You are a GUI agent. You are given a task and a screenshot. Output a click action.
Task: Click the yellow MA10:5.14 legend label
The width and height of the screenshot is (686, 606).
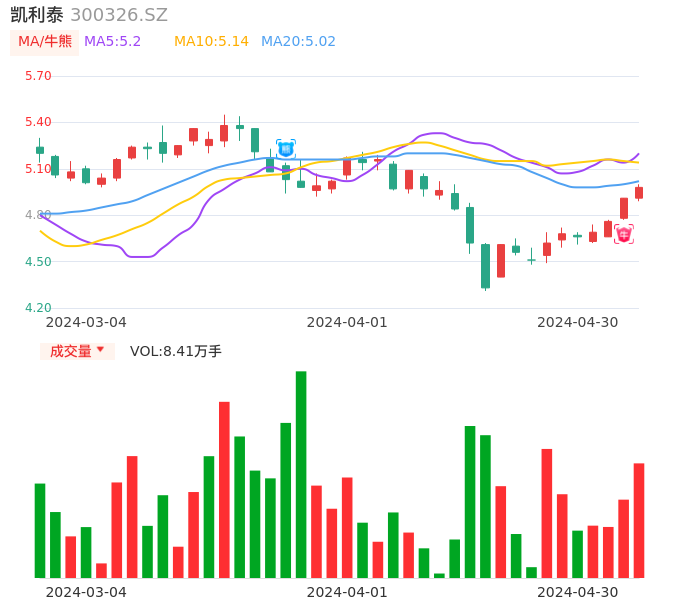click(x=211, y=42)
